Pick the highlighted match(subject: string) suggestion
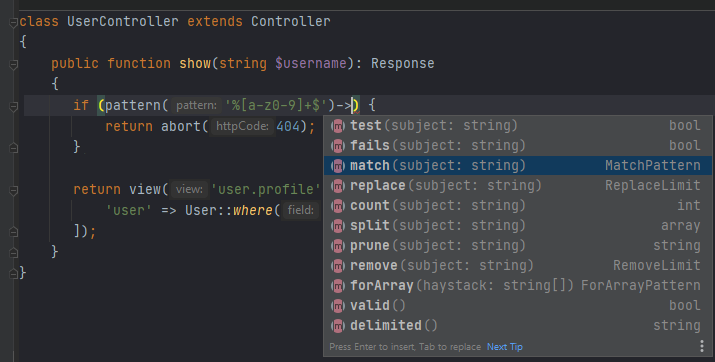The image size is (715, 362). point(518,165)
